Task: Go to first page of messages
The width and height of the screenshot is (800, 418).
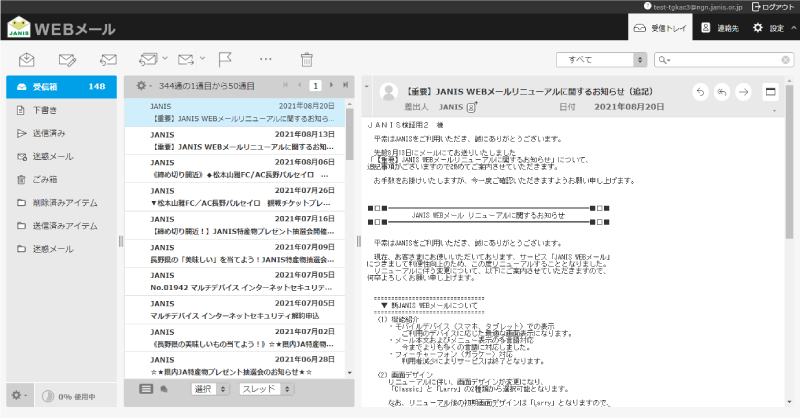Action: 285,85
